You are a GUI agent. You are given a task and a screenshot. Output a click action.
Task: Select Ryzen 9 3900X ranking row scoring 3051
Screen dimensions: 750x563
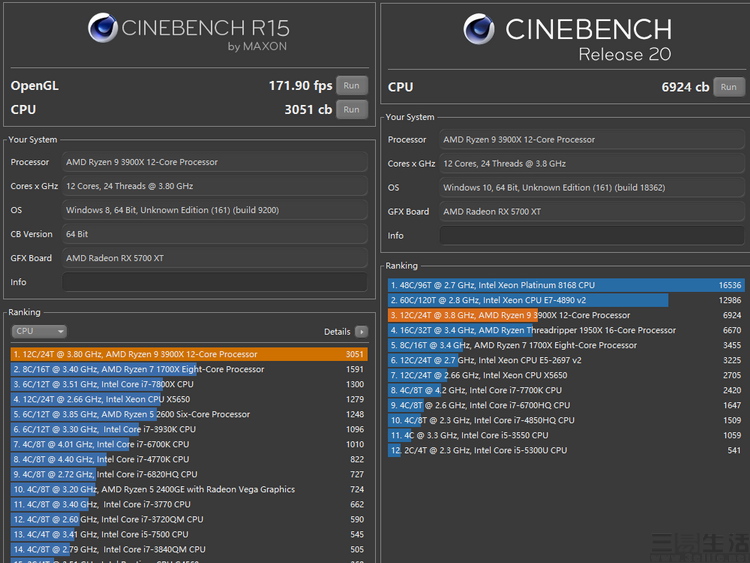click(189, 354)
